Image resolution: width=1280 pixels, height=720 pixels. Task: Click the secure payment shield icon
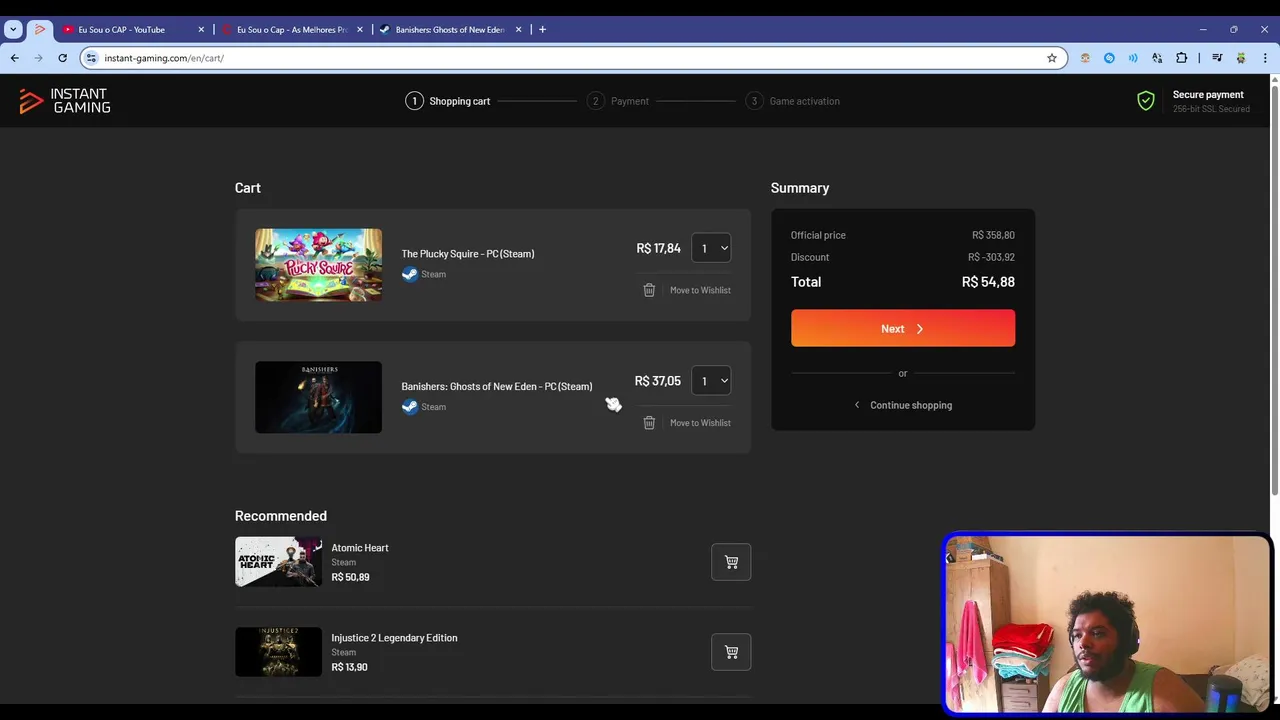[x=1146, y=101]
